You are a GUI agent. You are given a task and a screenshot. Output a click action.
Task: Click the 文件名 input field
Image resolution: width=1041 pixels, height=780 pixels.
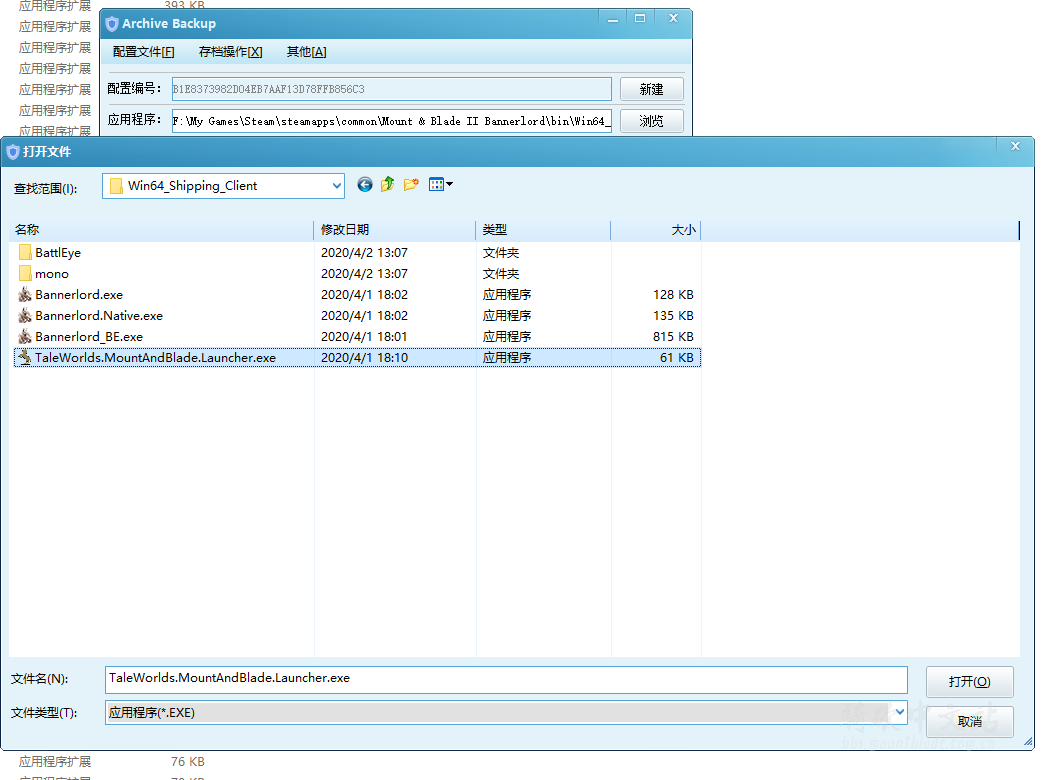coord(506,680)
